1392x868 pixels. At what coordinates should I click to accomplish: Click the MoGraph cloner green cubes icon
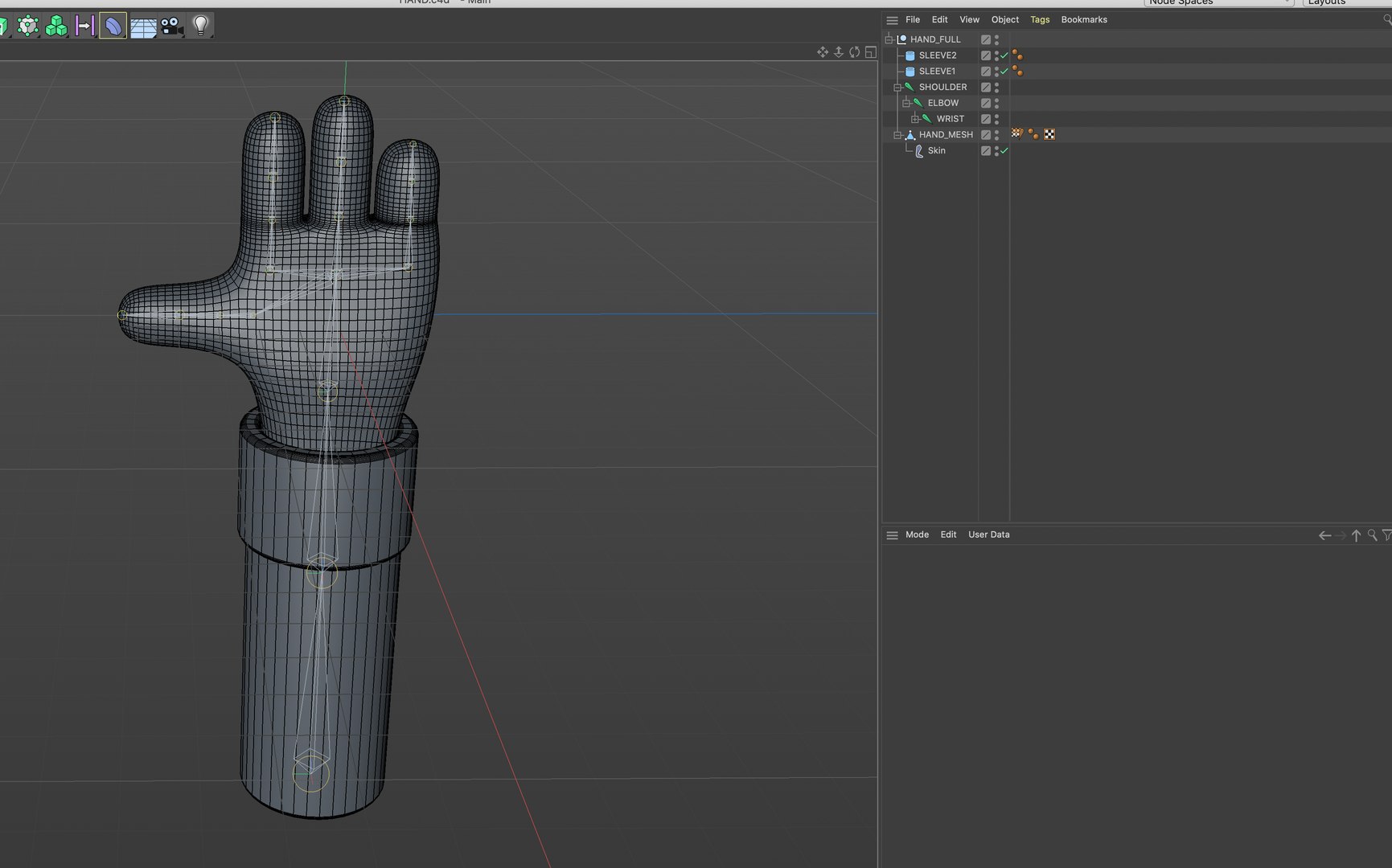pos(56,26)
